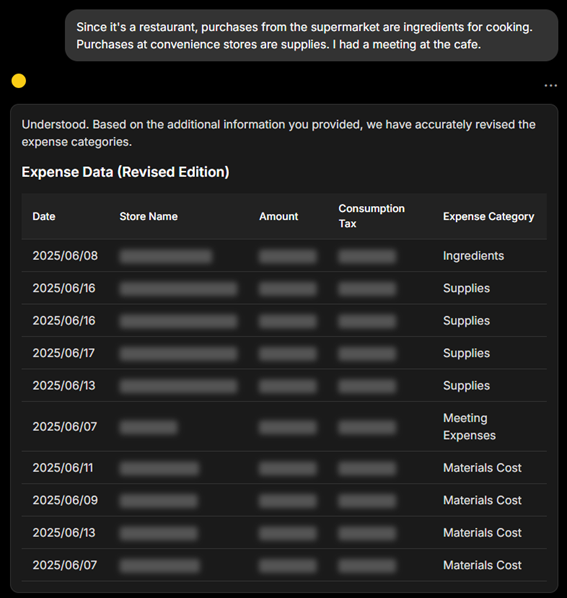Click the Expense Category column header
This screenshot has height=598, width=567.
click(488, 216)
